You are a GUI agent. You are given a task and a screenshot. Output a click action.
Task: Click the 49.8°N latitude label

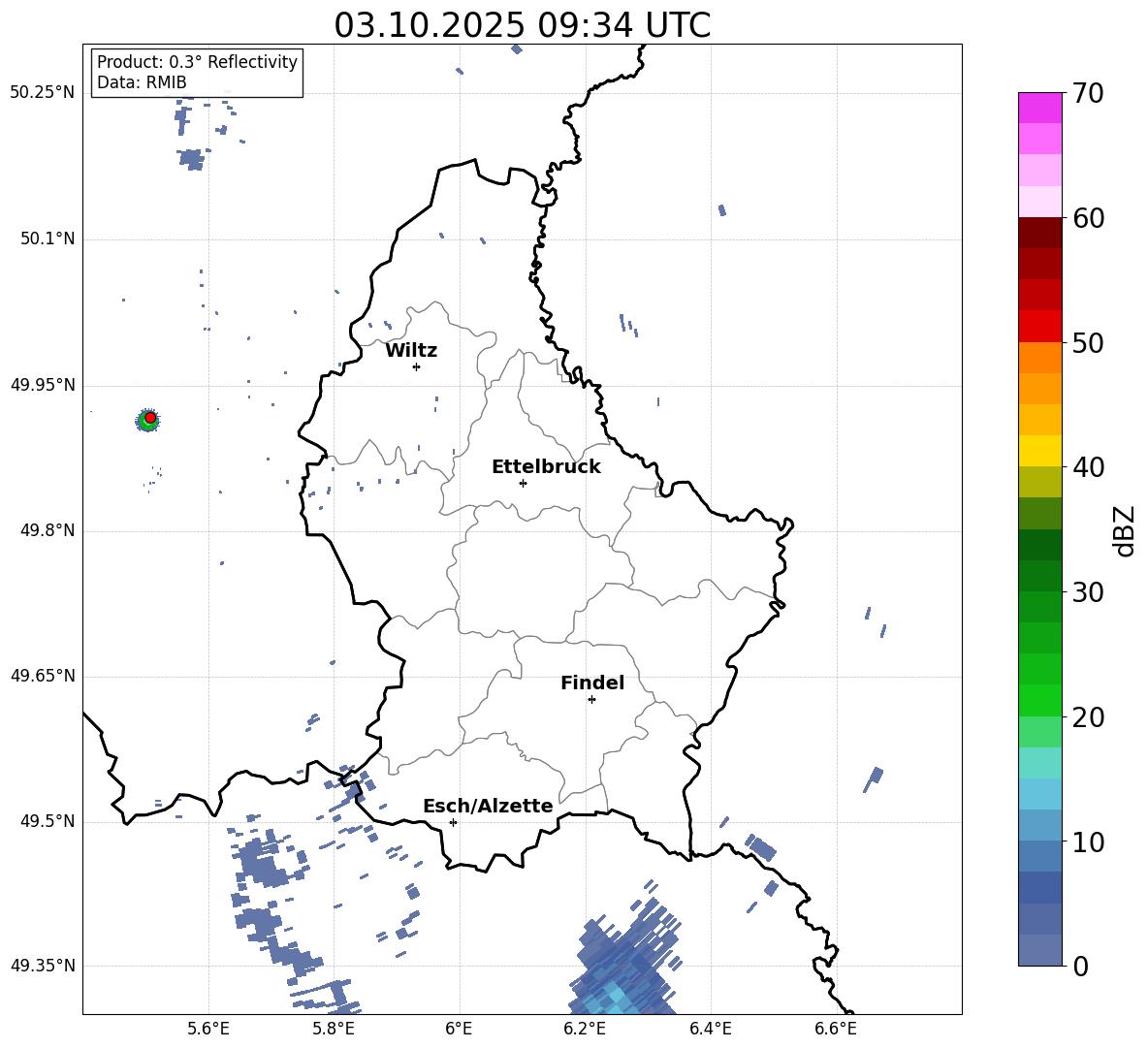click(48, 530)
